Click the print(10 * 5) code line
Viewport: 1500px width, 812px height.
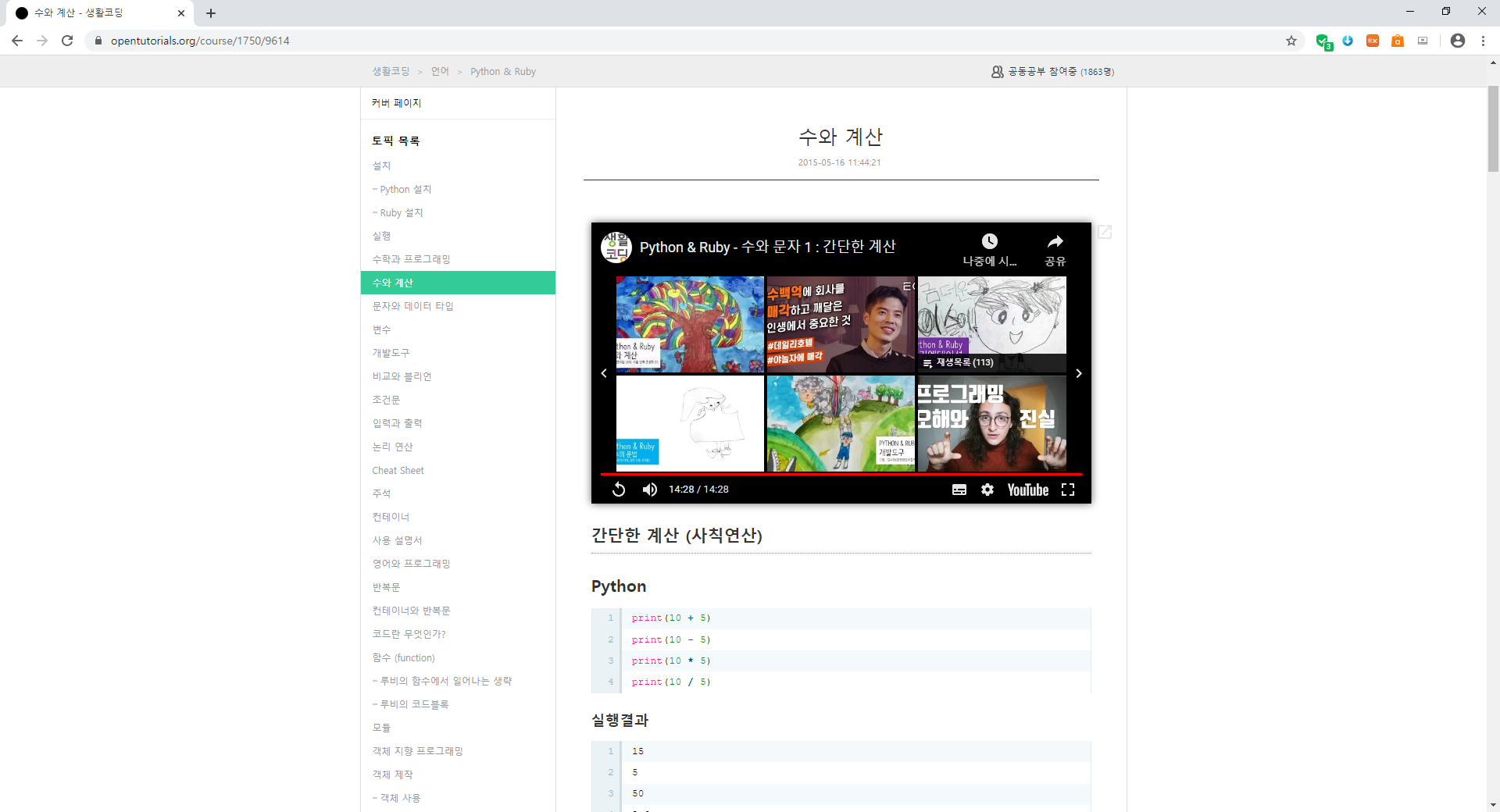tap(671, 661)
